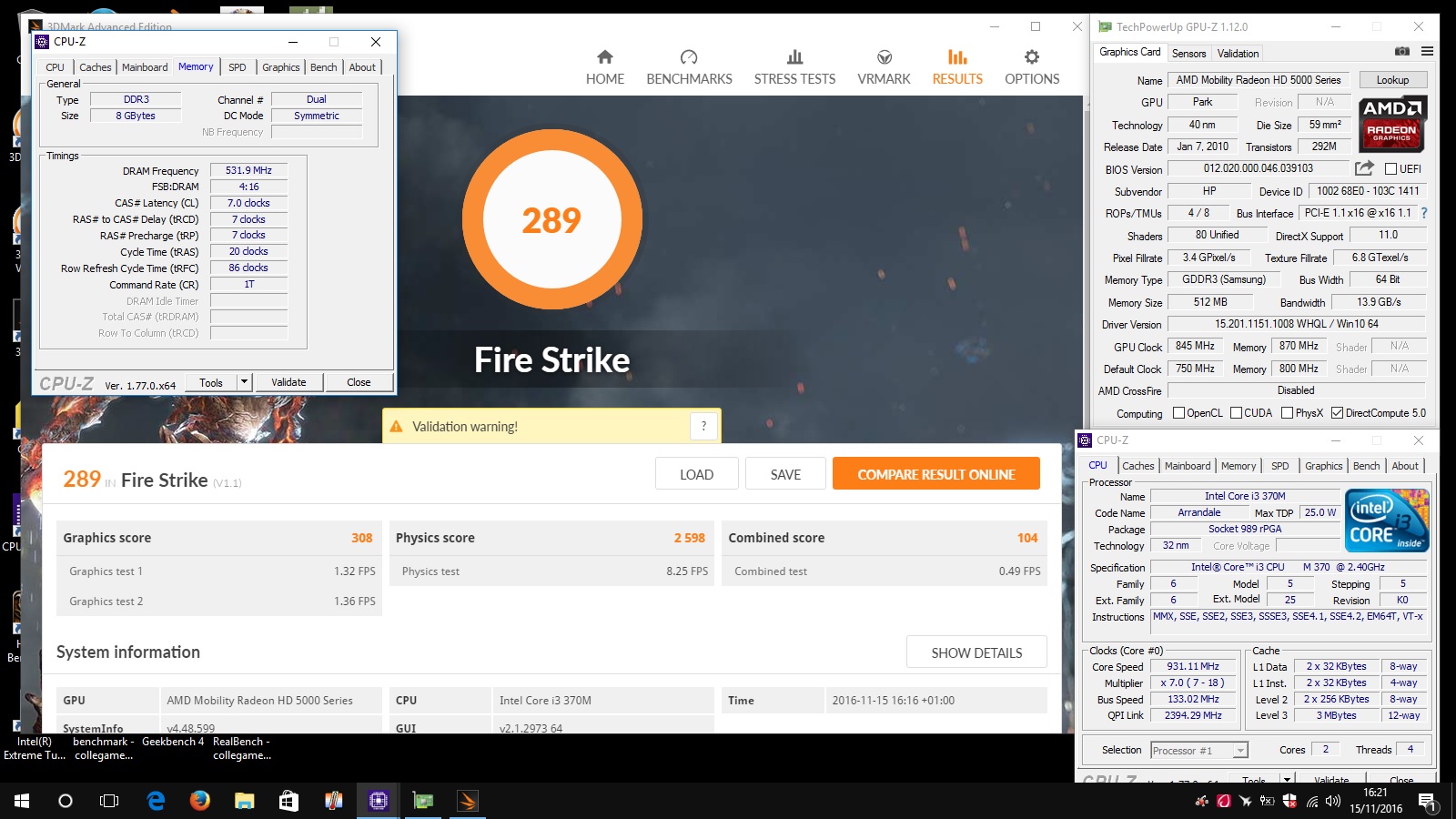Launch Microsoft Edge from the taskbar
The width and height of the screenshot is (1456, 819).
pos(156,801)
